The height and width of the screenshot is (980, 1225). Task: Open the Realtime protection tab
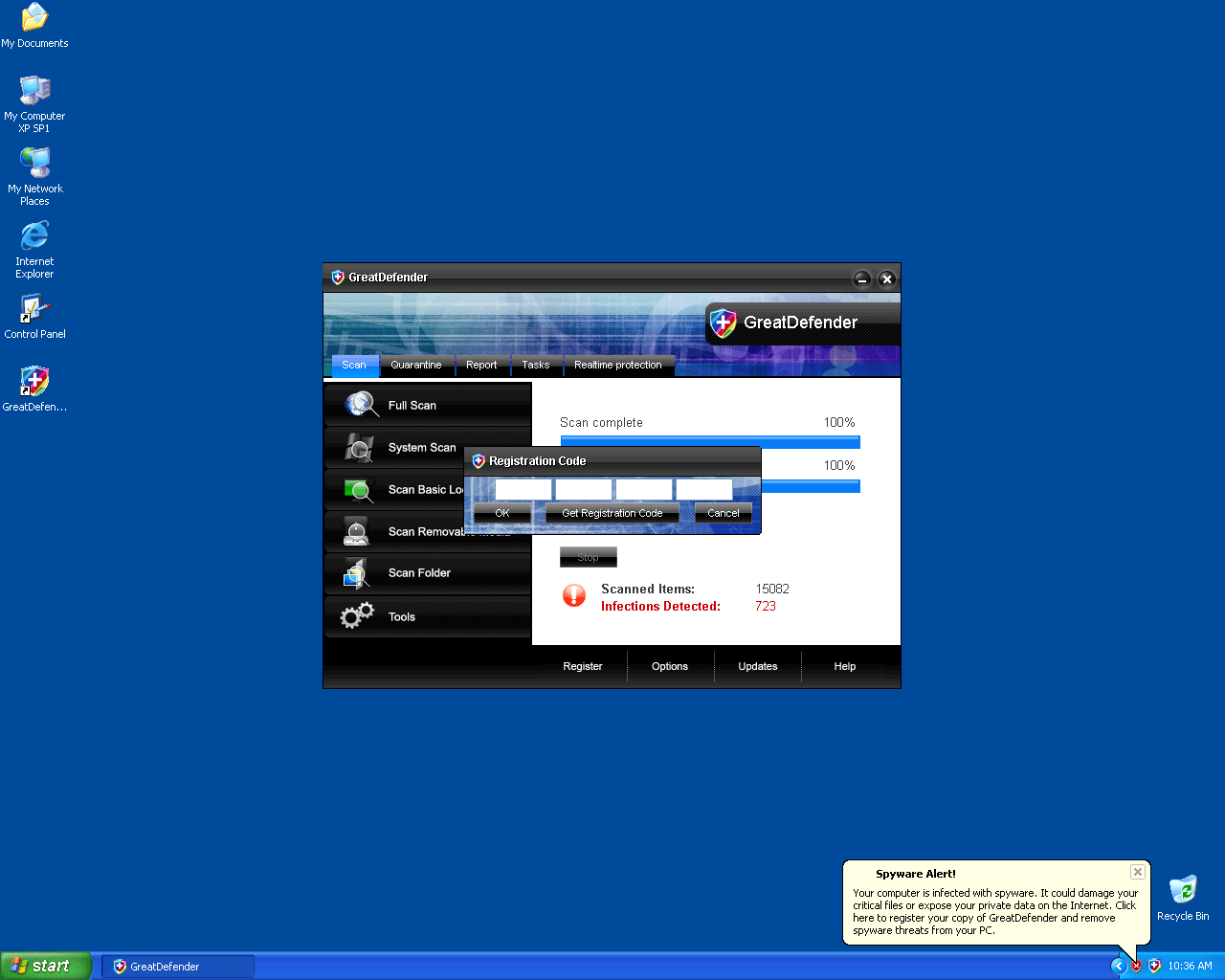click(617, 365)
